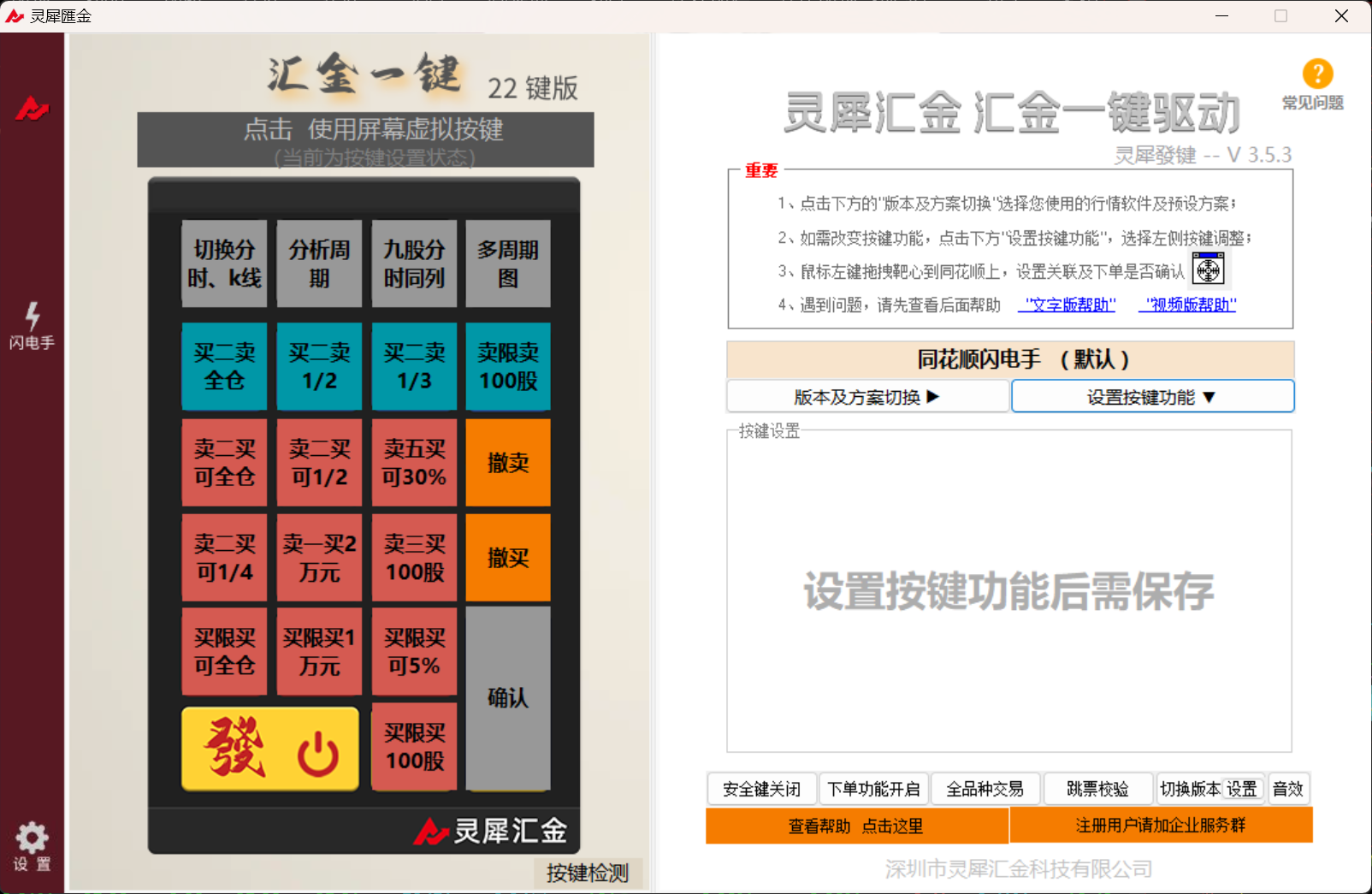Toggle 下单功能开启 order function
The width and height of the screenshot is (1372, 894).
(874, 789)
